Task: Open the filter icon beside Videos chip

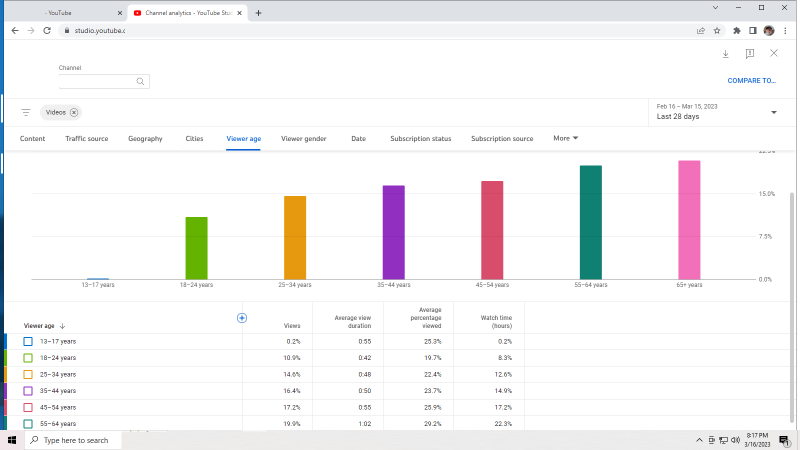Action: pyautogui.click(x=26, y=113)
